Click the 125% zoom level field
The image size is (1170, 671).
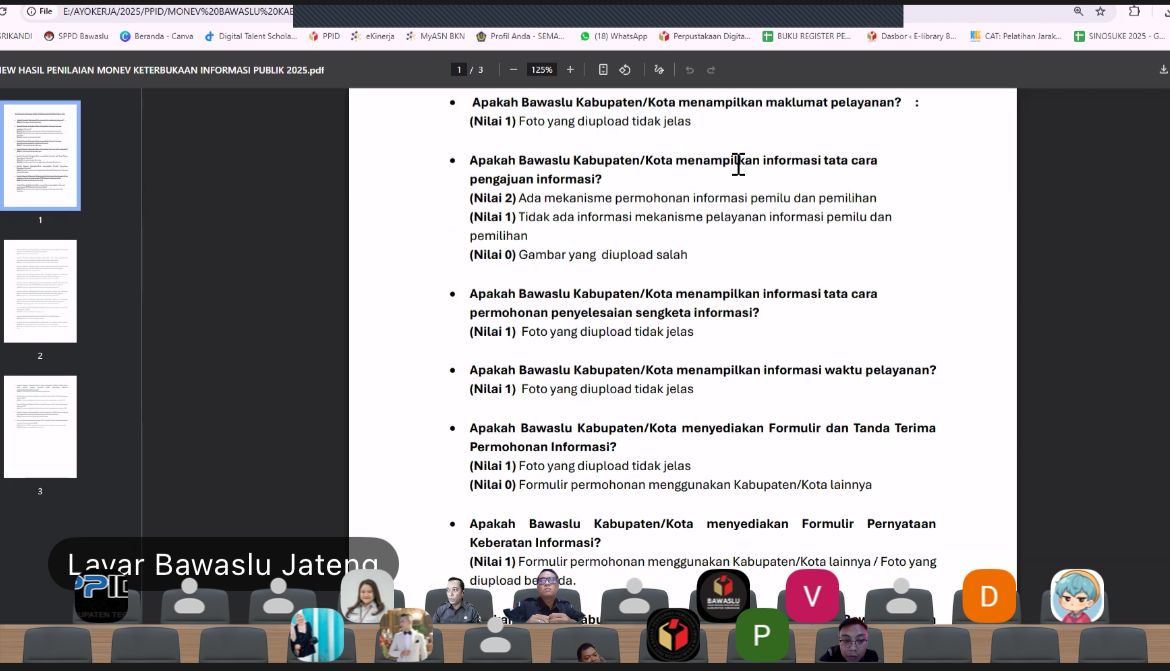click(541, 69)
